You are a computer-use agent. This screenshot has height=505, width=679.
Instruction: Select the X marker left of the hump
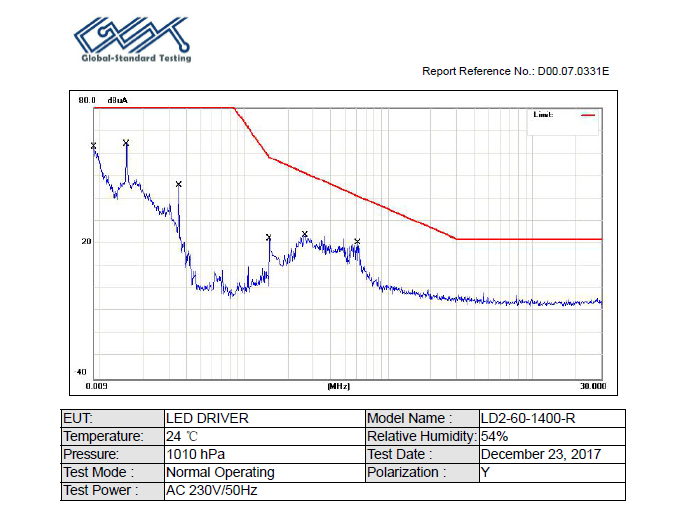pos(268,237)
